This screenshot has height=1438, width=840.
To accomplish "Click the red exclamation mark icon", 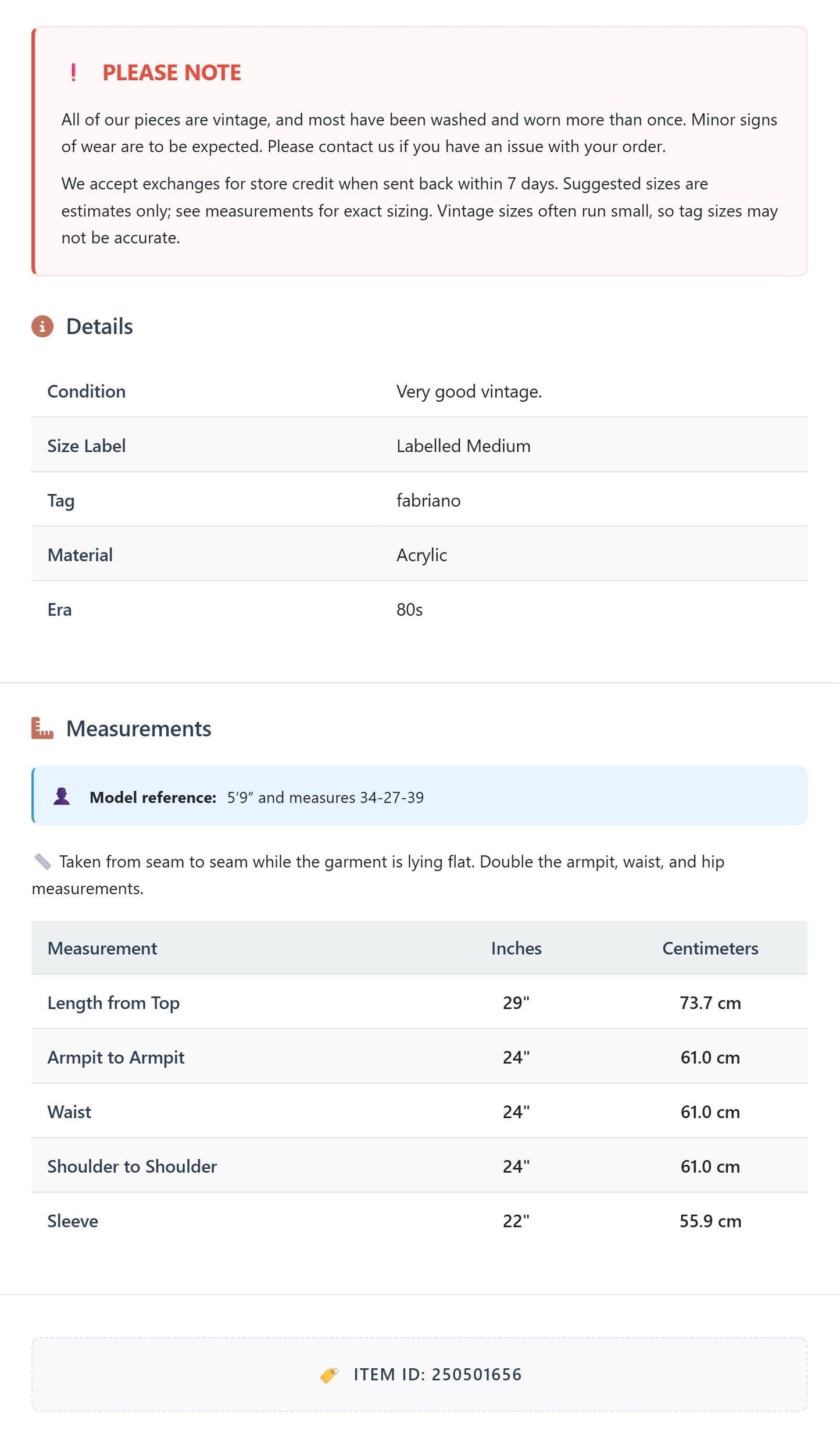I will (x=73, y=73).
